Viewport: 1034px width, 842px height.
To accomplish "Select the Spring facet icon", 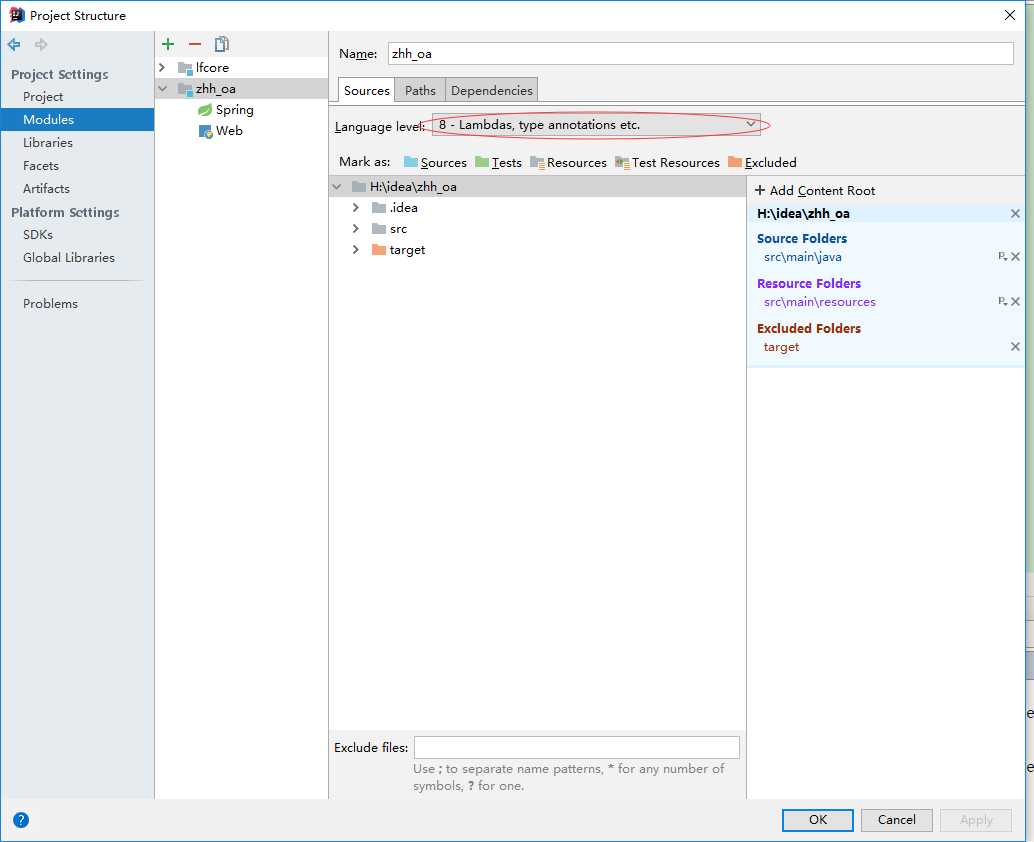I will click(205, 109).
